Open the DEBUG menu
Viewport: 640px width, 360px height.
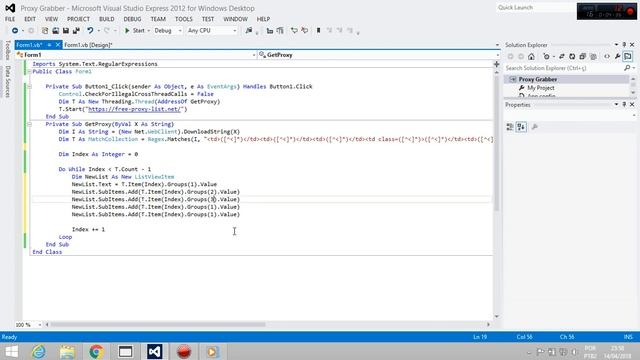(x=132, y=19)
